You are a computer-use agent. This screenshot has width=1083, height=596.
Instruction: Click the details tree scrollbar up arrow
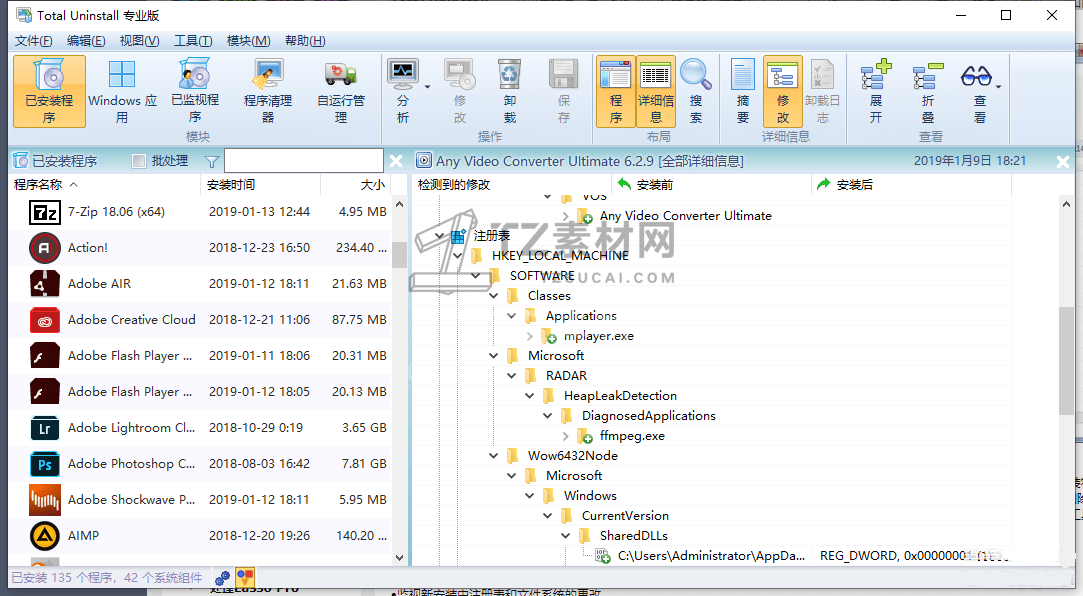[x=1066, y=204]
